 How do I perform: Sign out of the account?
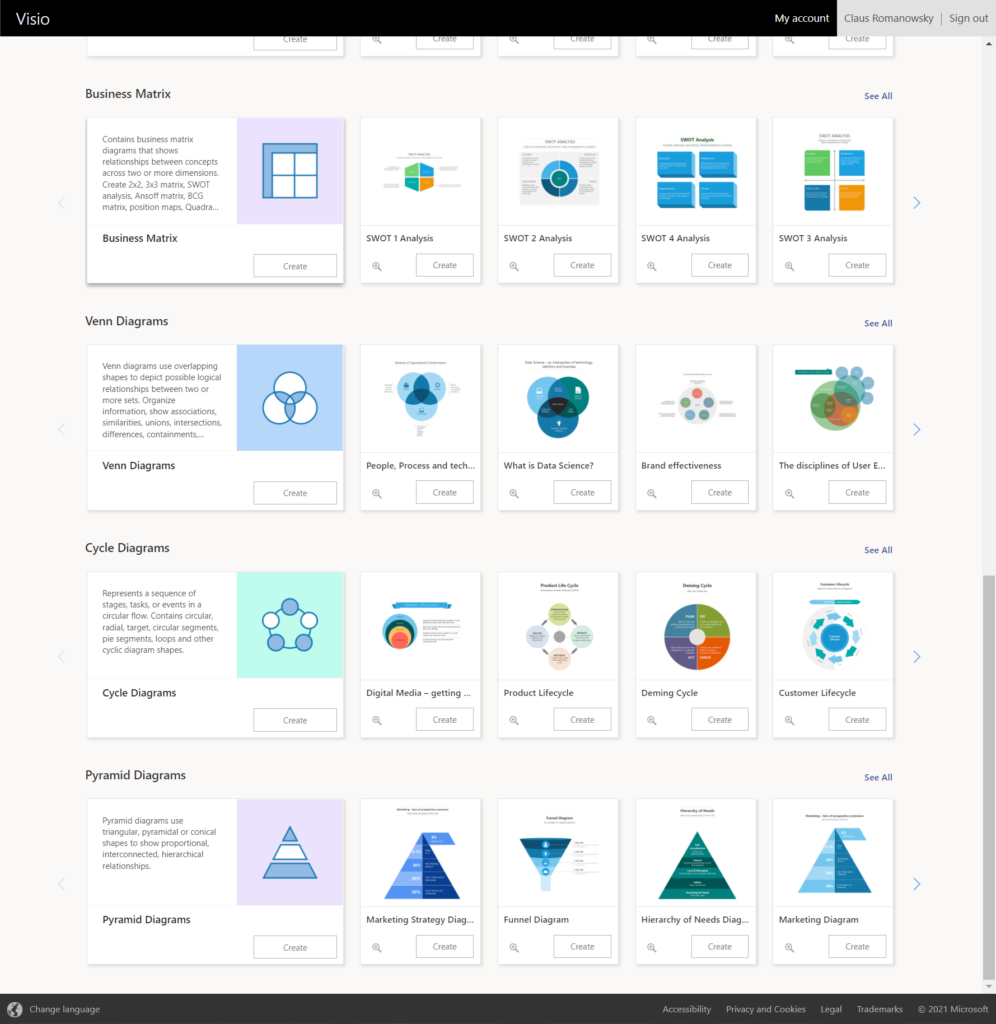point(968,18)
